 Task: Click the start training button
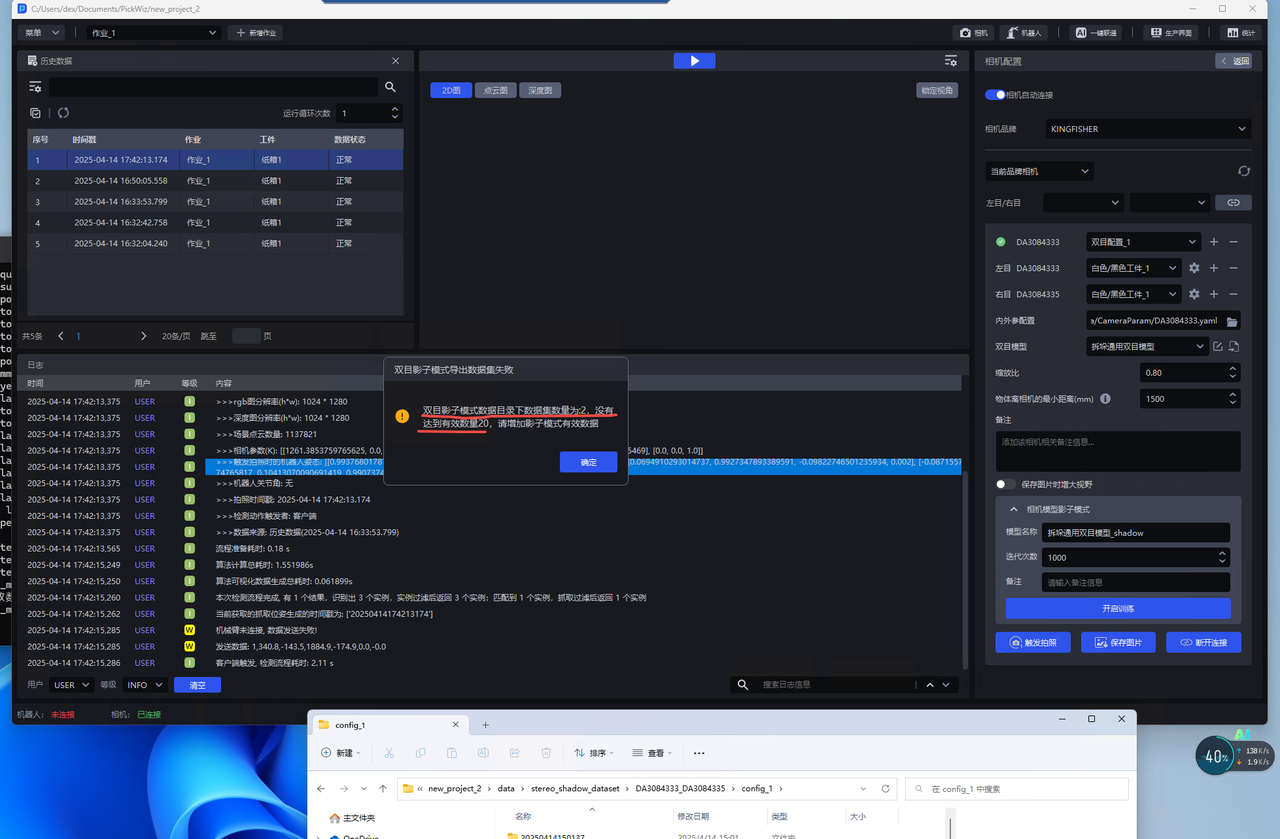pos(1117,608)
